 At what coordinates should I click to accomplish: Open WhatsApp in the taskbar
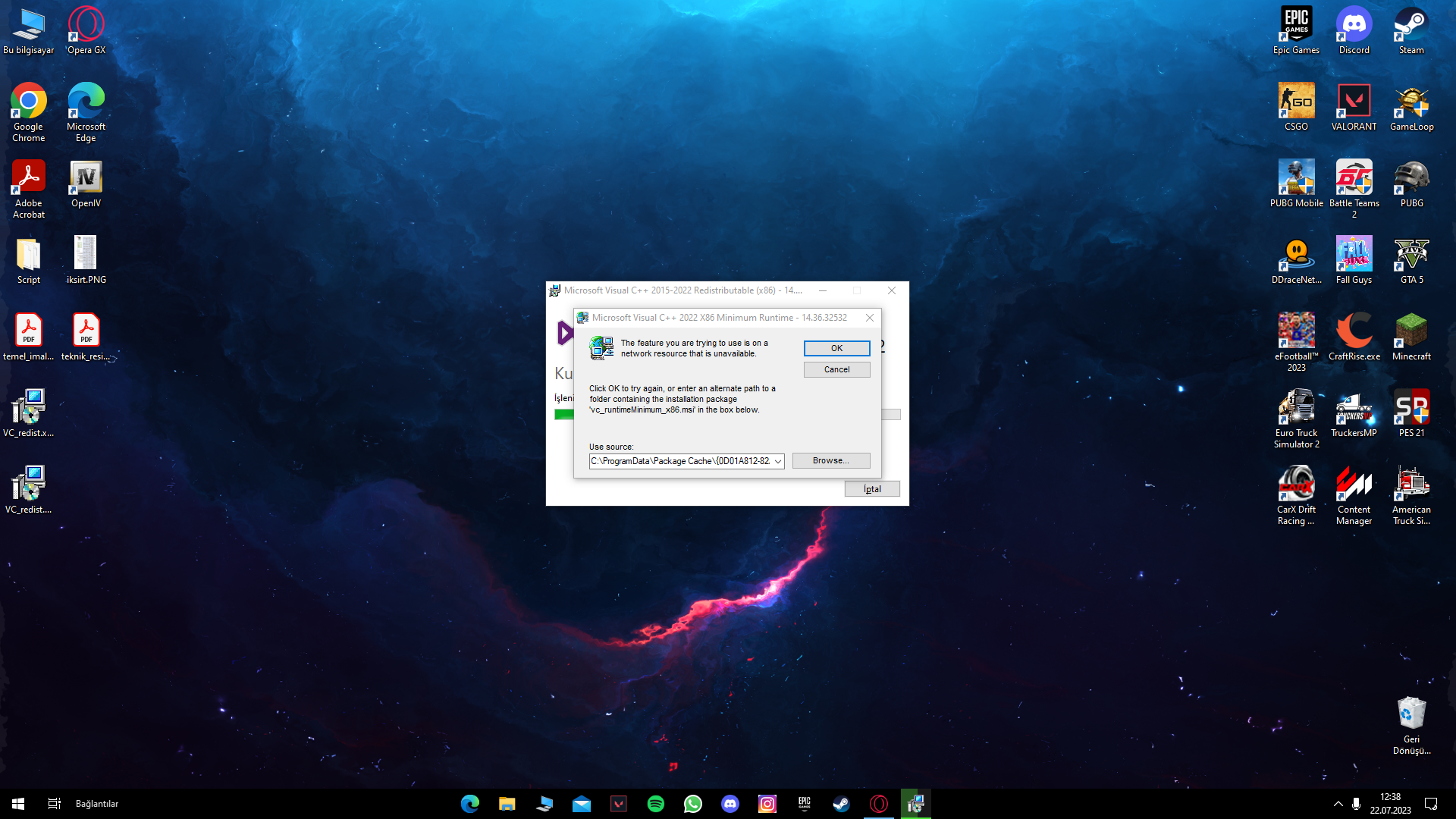click(692, 804)
